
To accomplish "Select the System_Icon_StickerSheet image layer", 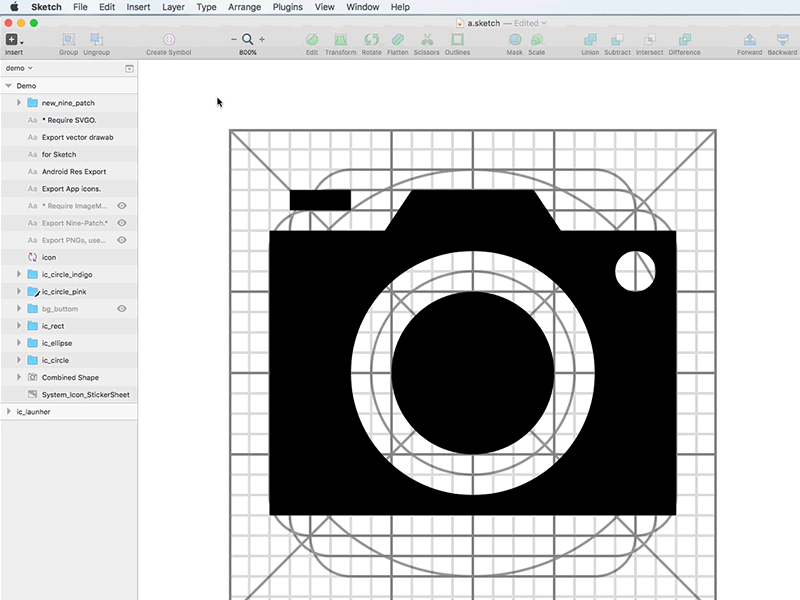I will point(69,394).
